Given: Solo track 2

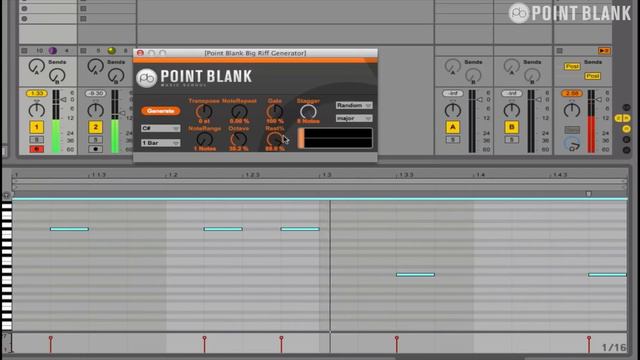Looking at the screenshot, I should tap(96, 140).
